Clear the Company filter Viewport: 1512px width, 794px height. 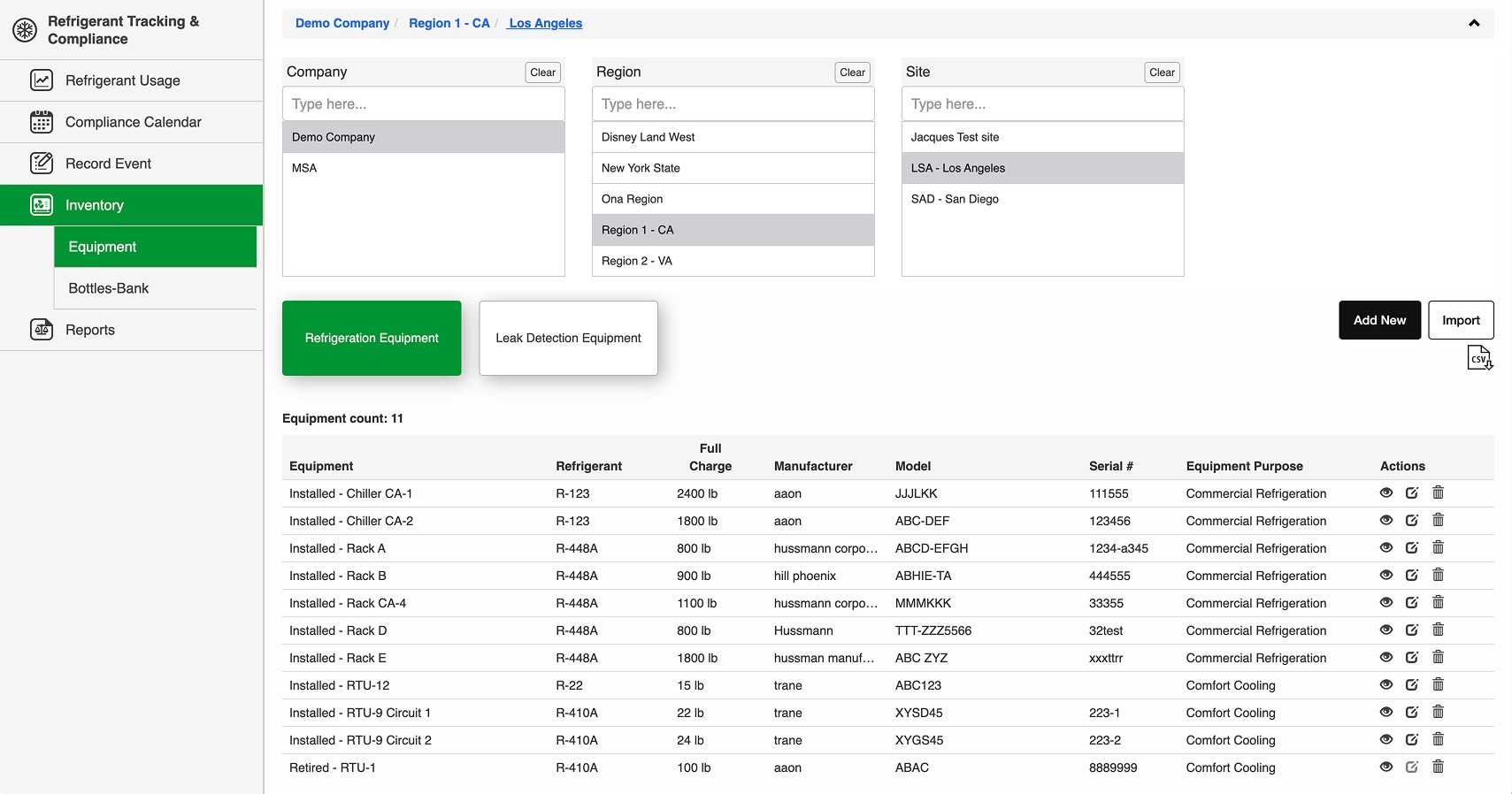pos(543,73)
